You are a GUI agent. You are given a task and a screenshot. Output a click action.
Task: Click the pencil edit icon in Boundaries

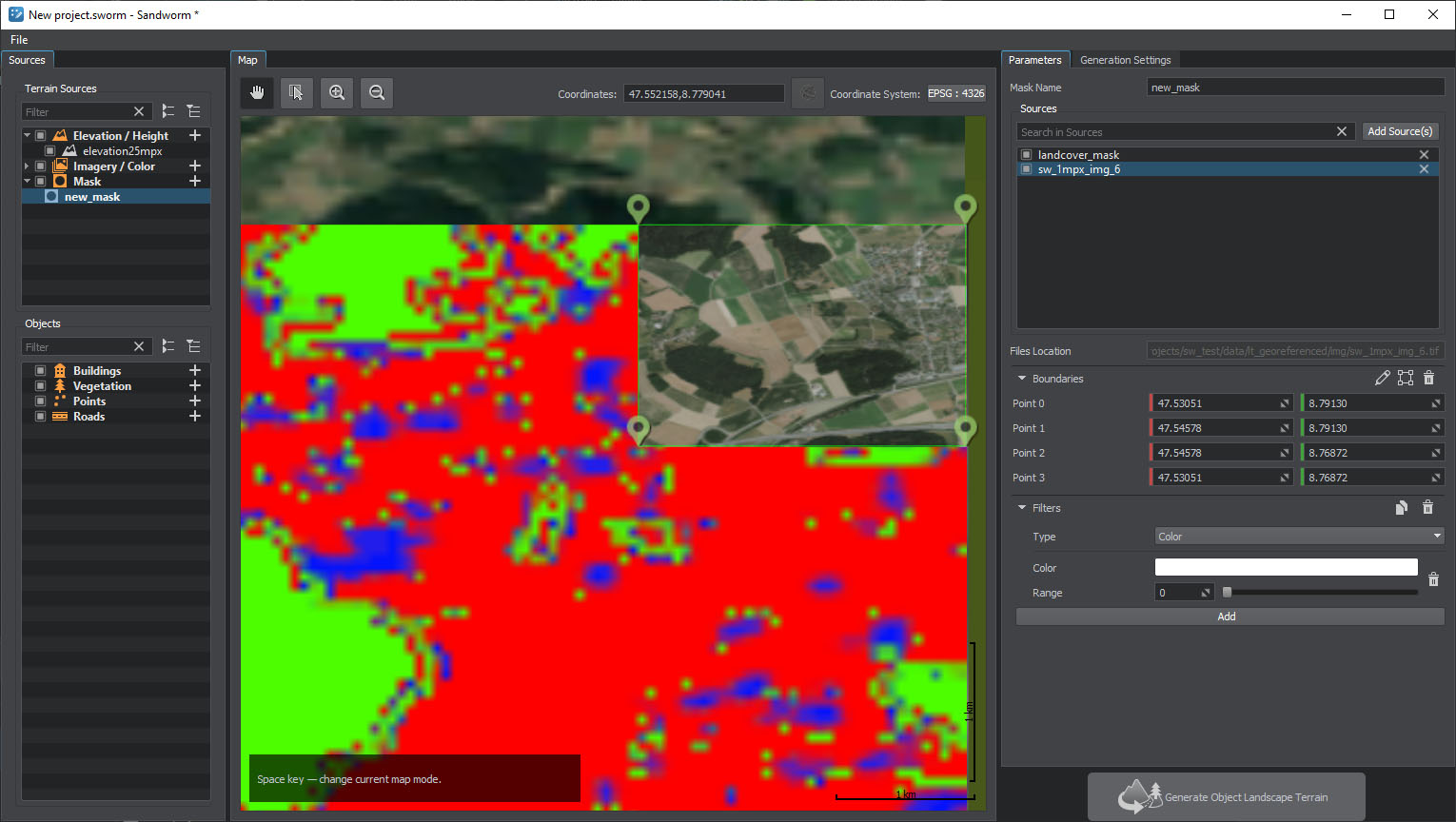click(x=1383, y=378)
